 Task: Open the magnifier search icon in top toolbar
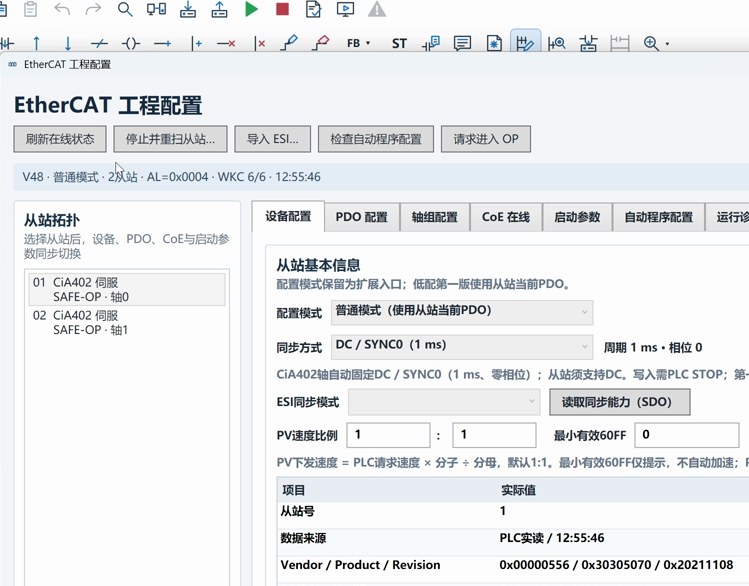click(125, 9)
